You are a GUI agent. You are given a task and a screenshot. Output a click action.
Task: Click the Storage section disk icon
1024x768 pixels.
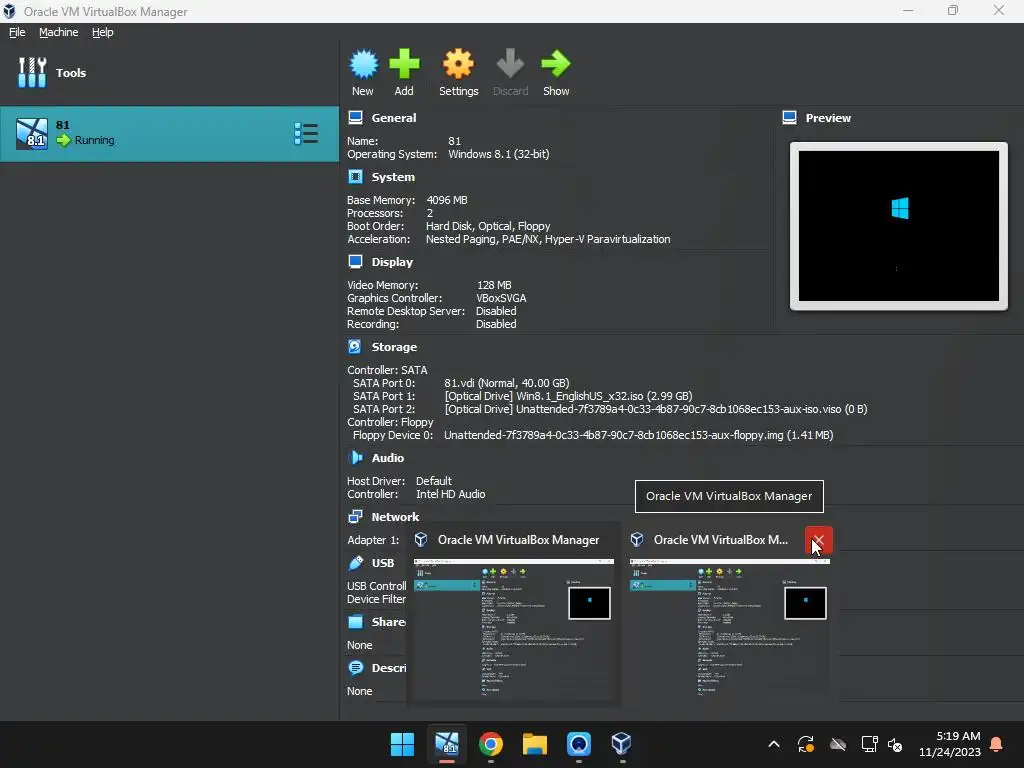click(x=355, y=346)
